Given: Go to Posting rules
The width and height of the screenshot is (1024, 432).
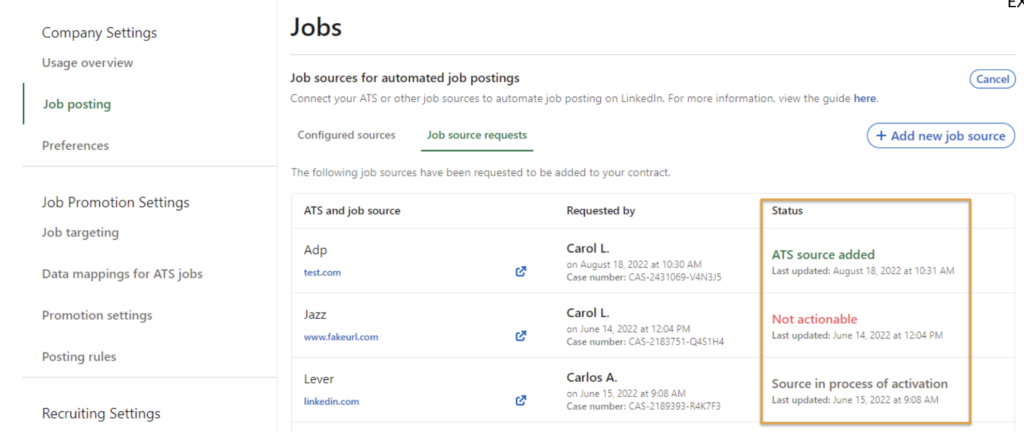Looking at the screenshot, I should click(x=79, y=357).
